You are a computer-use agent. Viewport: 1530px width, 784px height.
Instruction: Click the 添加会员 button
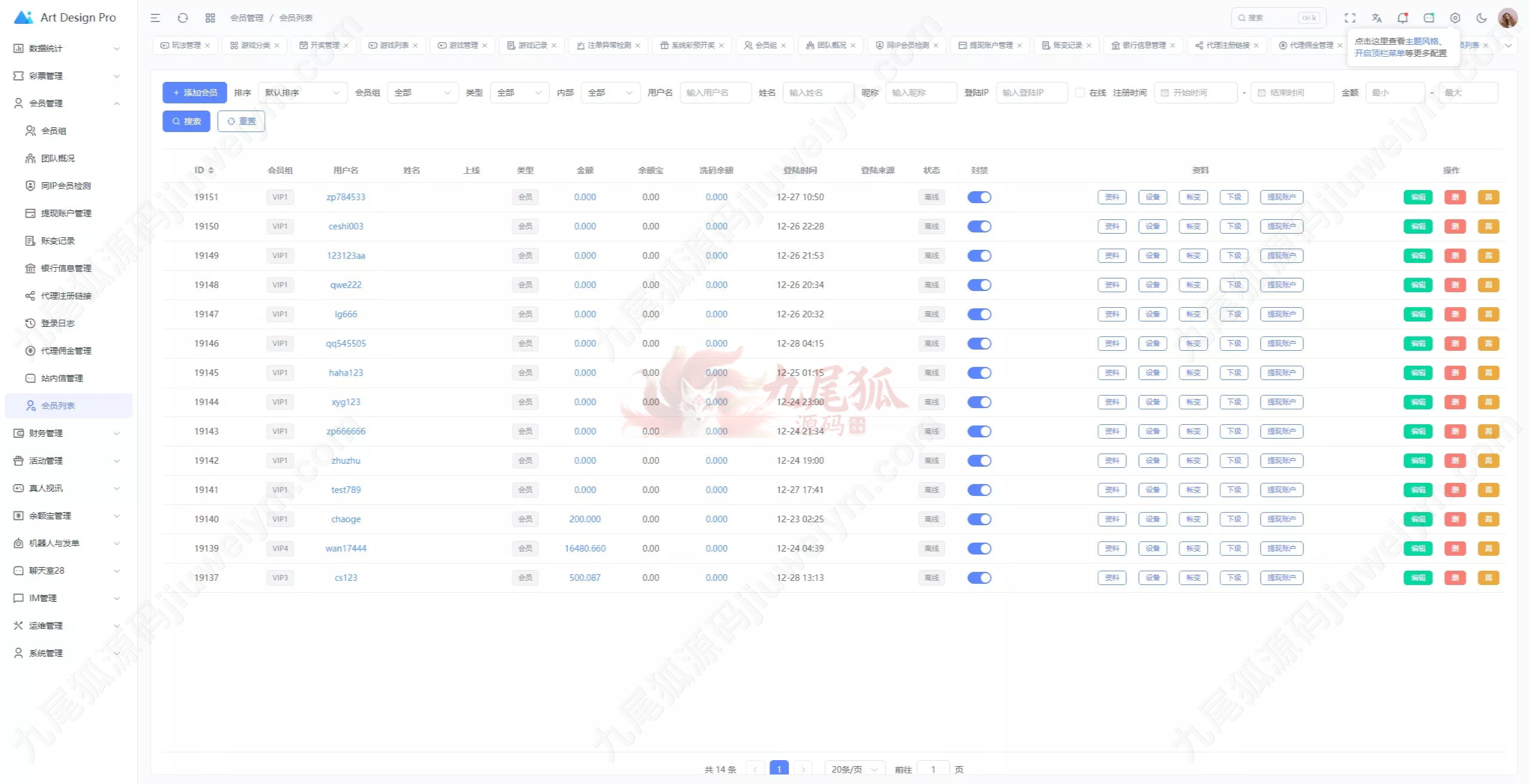195,93
